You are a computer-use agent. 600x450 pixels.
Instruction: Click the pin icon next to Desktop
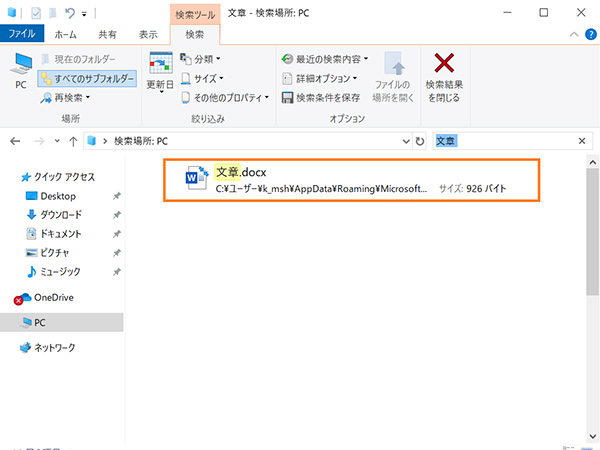click(x=117, y=196)
